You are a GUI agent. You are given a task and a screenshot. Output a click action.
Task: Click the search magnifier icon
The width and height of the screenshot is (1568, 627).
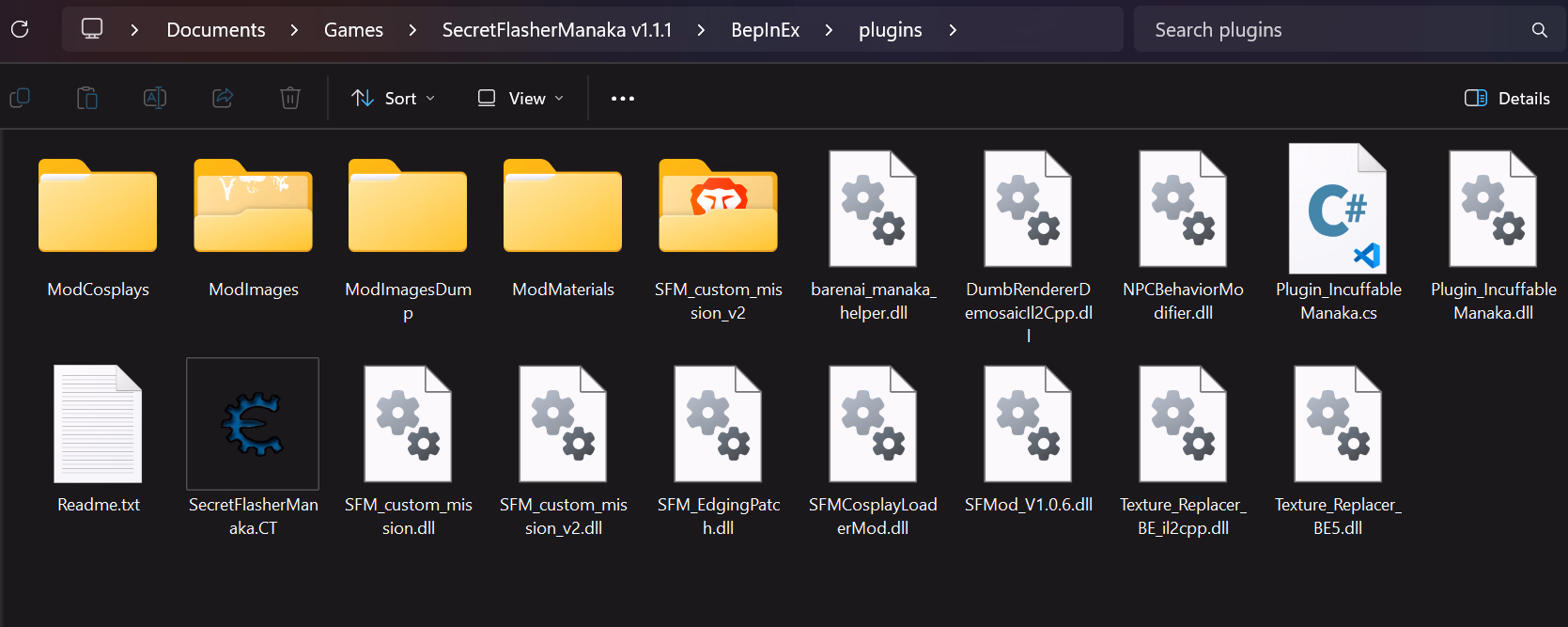(x=1539, y=30)
